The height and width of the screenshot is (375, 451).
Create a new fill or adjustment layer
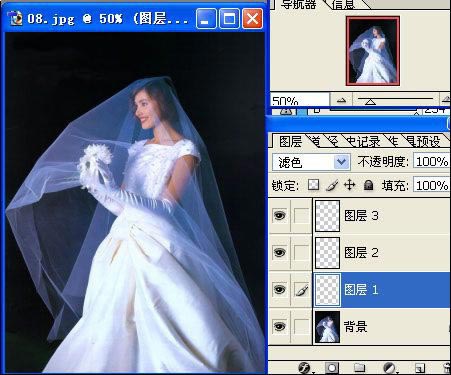(x=389, y=368)
